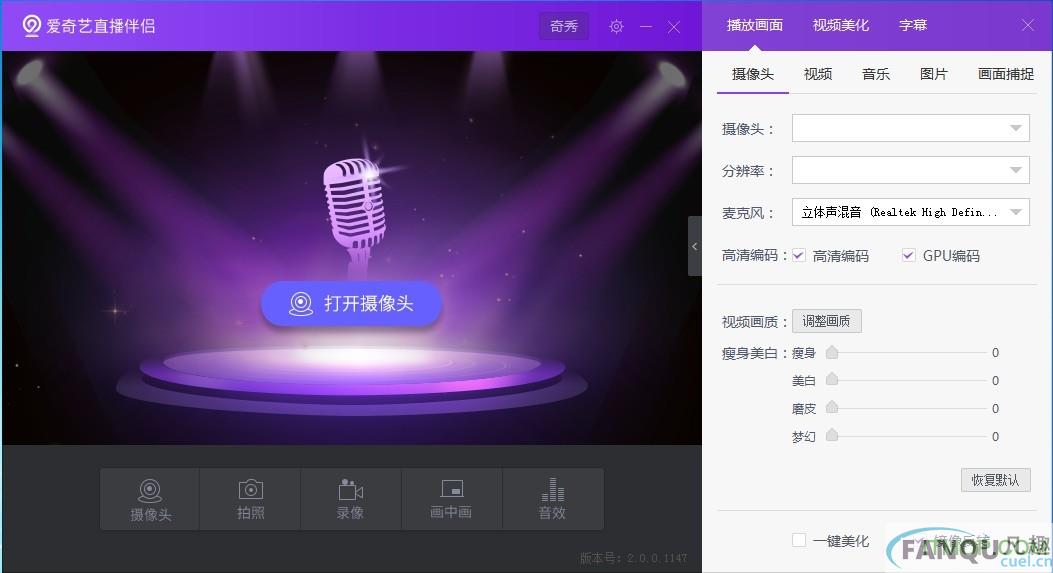Click the 瘦身 slimming slider handle
1053x573 pixels.
point(832,352)
